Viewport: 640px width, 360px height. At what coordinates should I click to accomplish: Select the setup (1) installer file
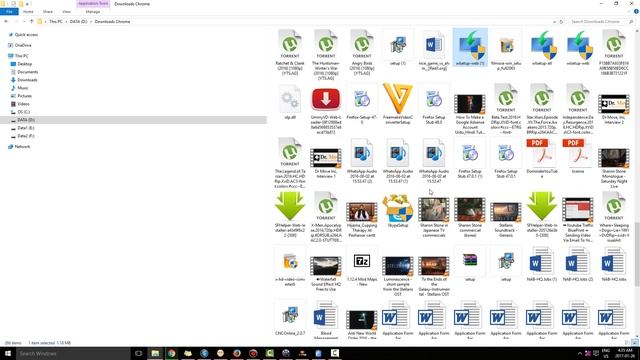pos(398,47)
